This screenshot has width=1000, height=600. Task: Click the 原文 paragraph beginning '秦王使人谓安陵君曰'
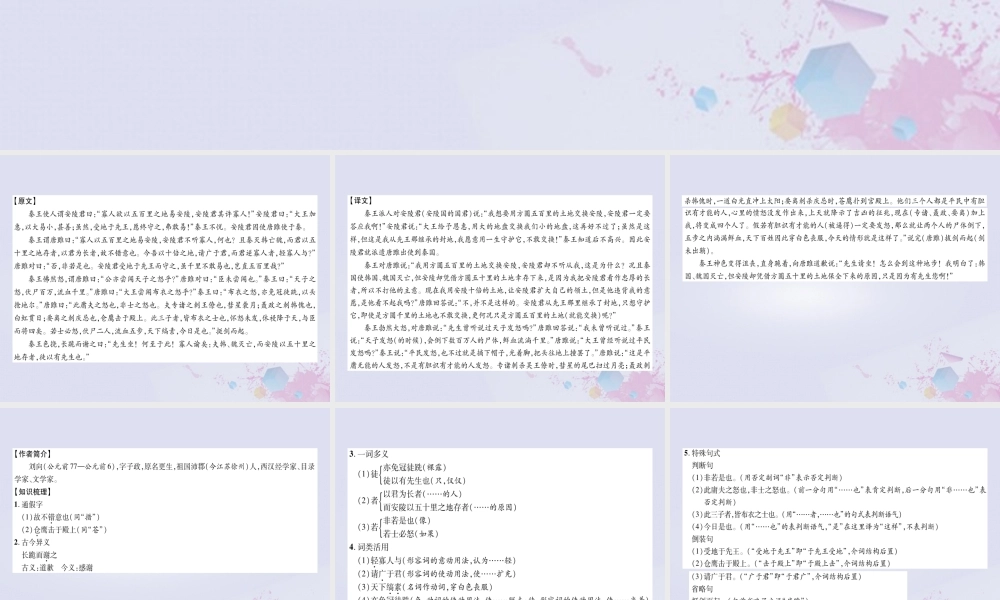pyautogui.click(x=165, y=220)
